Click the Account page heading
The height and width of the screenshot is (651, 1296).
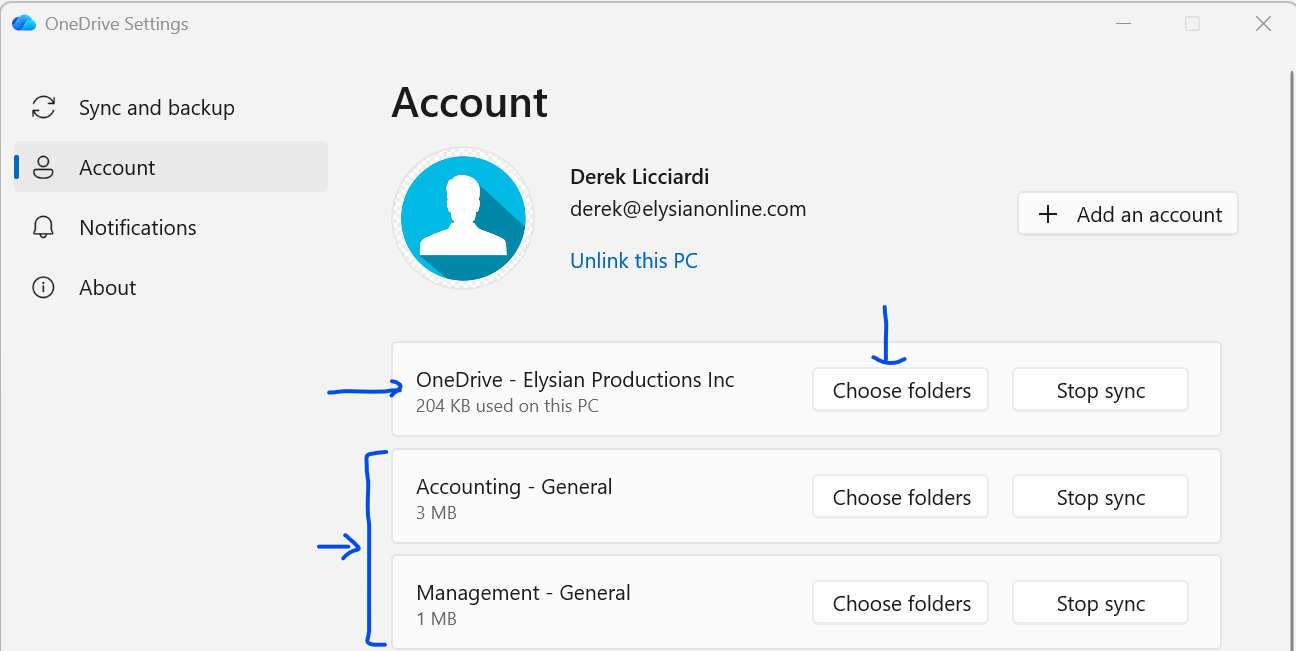pos(470,102)
